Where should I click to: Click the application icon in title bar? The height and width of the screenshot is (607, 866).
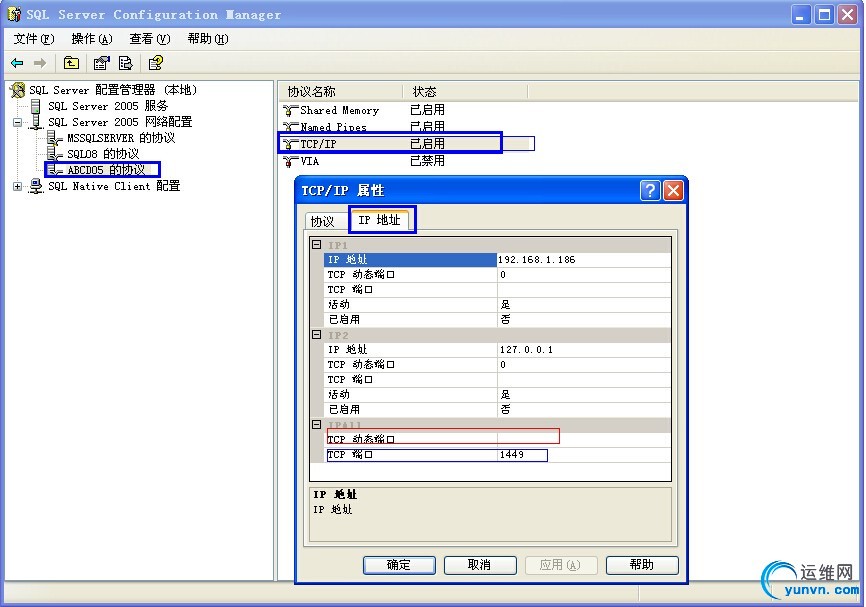(x=14, y=14)
